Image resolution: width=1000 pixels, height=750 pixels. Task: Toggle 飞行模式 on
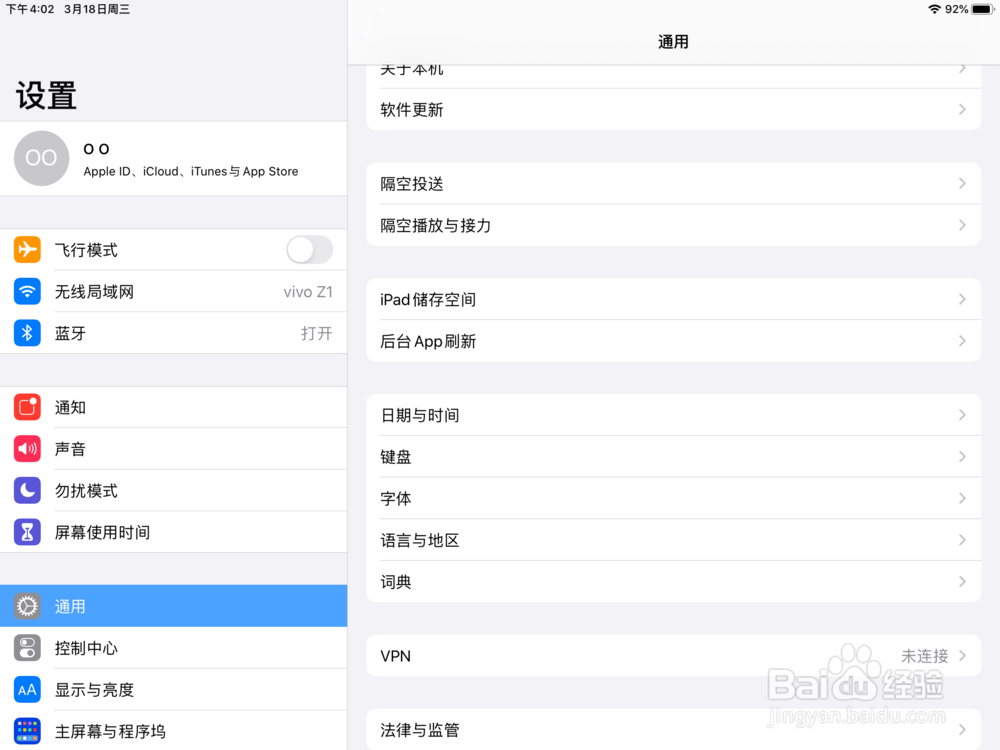[x=309, y=249]
